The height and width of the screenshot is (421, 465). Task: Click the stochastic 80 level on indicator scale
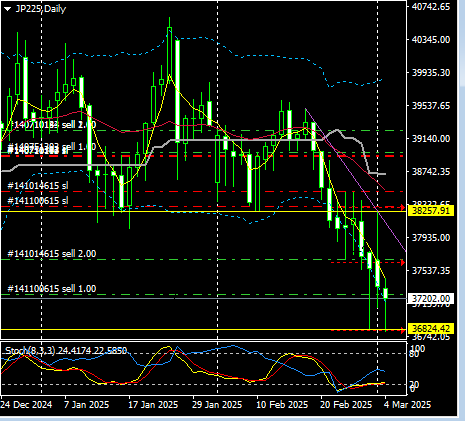pyautogui.click(x=414, y=354)
